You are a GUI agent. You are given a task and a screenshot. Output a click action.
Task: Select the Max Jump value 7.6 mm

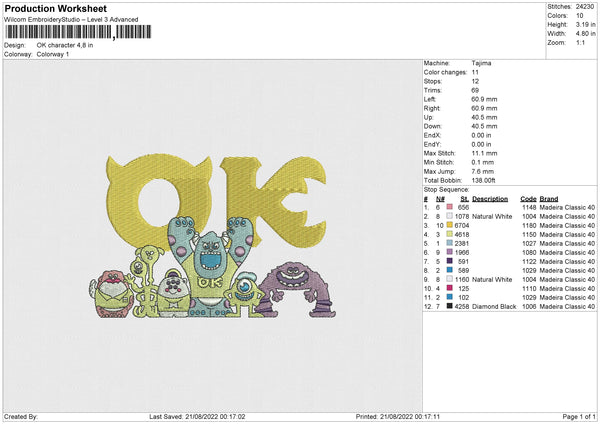tap(483, 171)
